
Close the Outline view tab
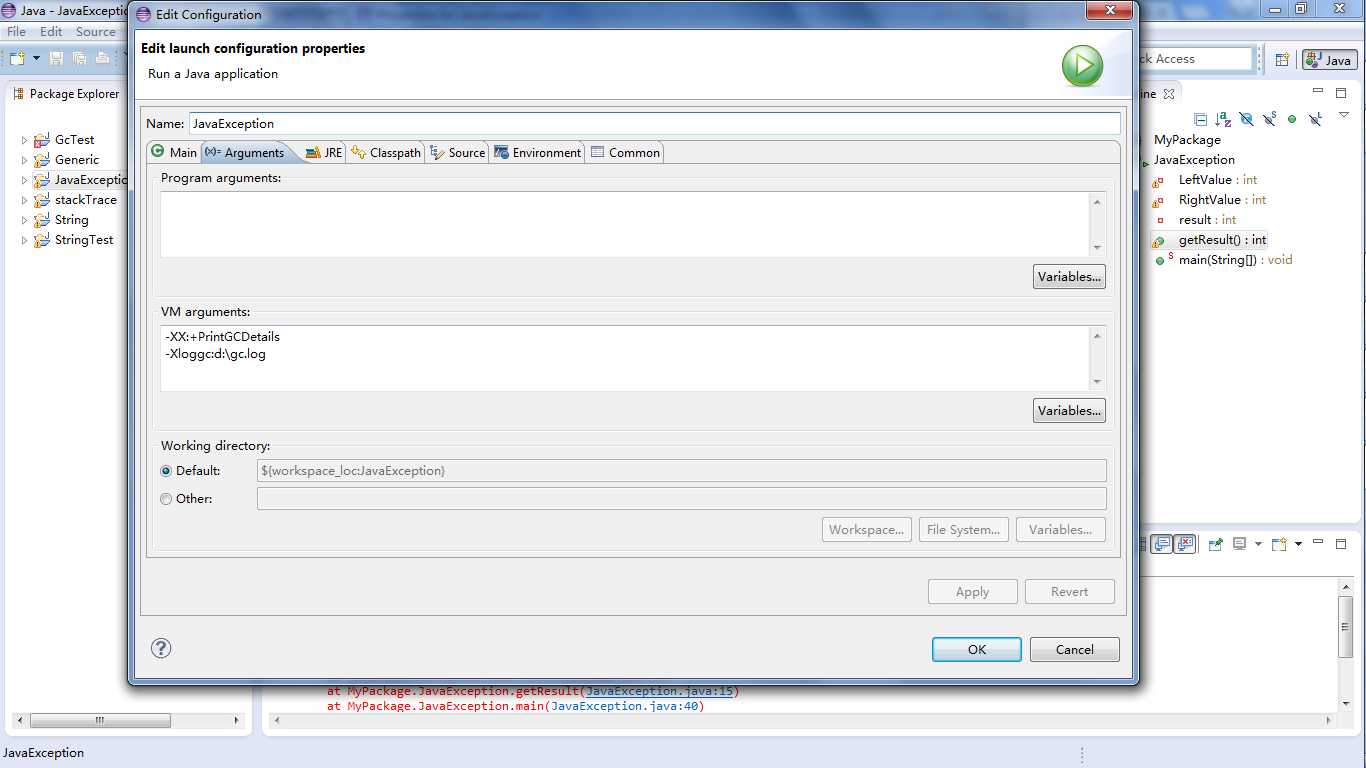[1169, 93]
